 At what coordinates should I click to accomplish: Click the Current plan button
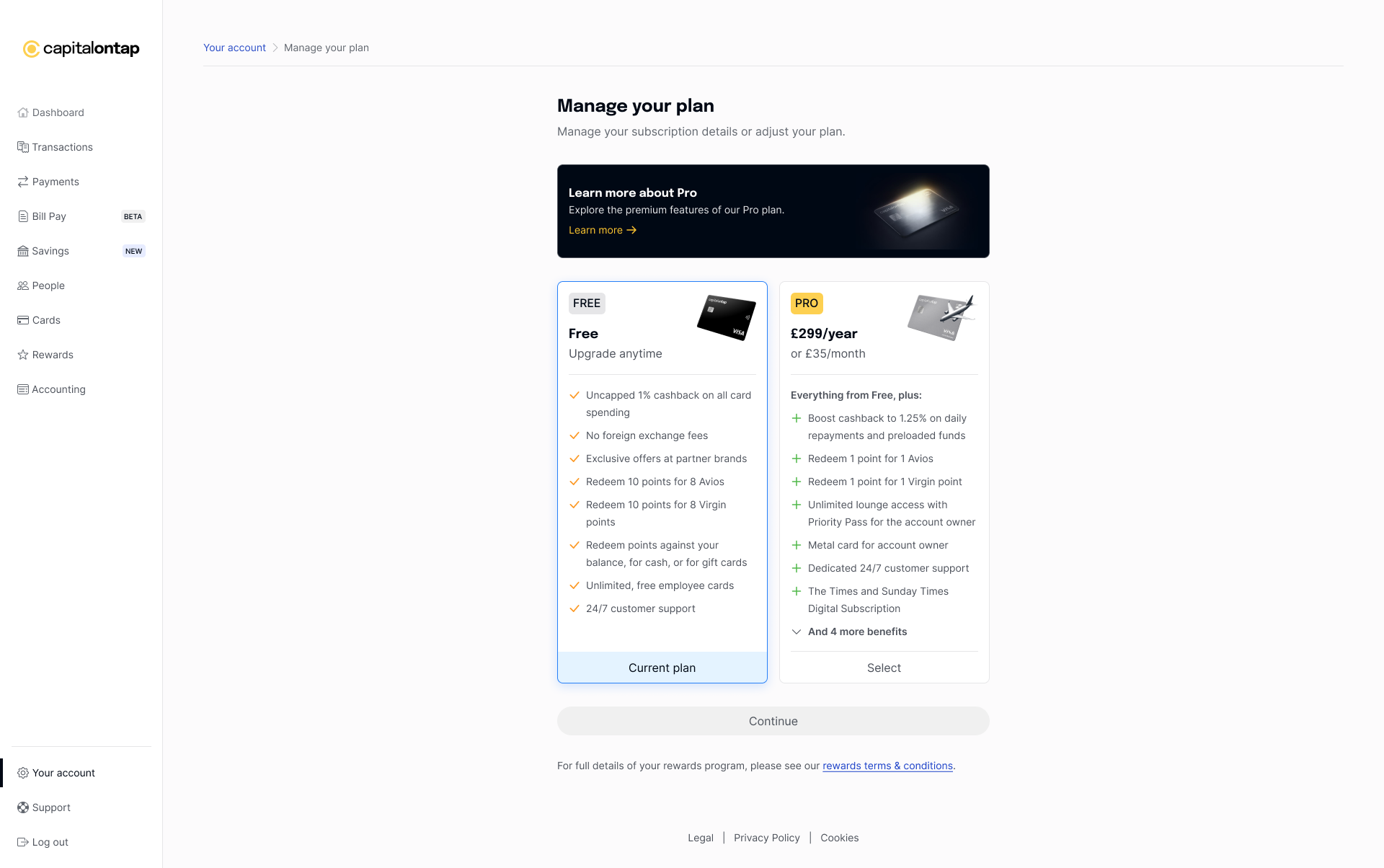coord(662,668)
